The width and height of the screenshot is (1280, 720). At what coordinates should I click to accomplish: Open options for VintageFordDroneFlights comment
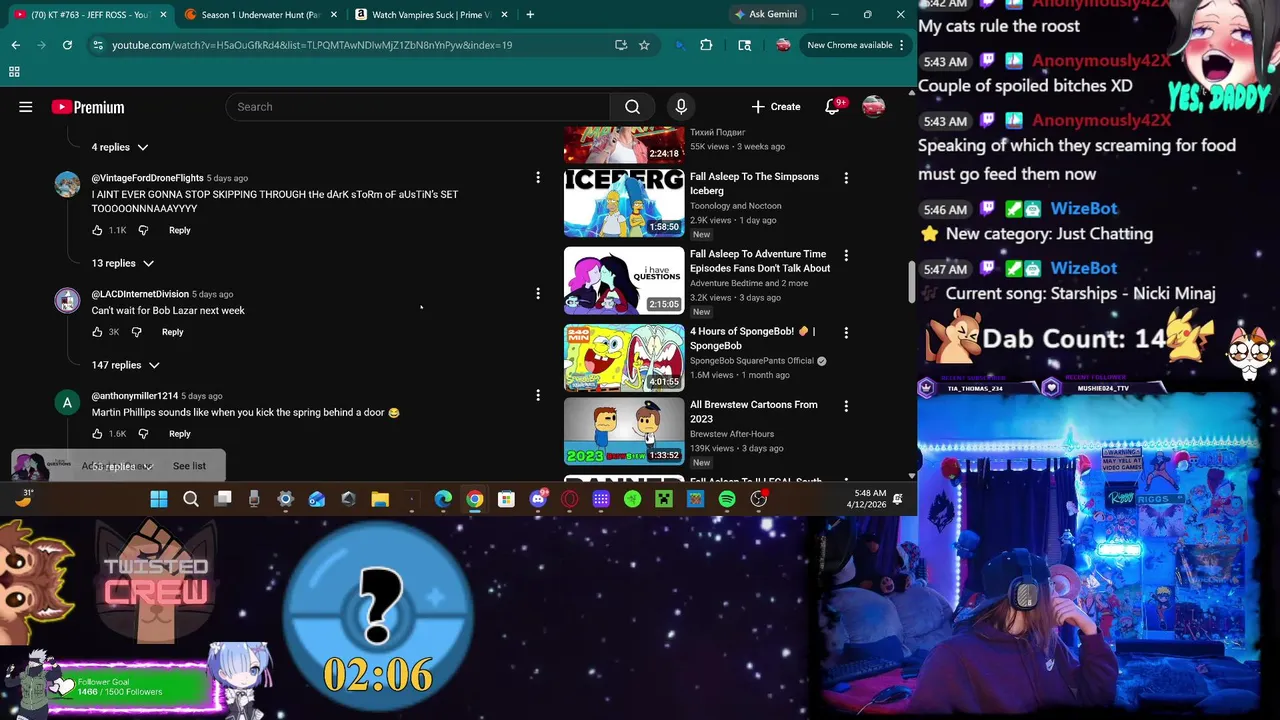tap(538, 178)
